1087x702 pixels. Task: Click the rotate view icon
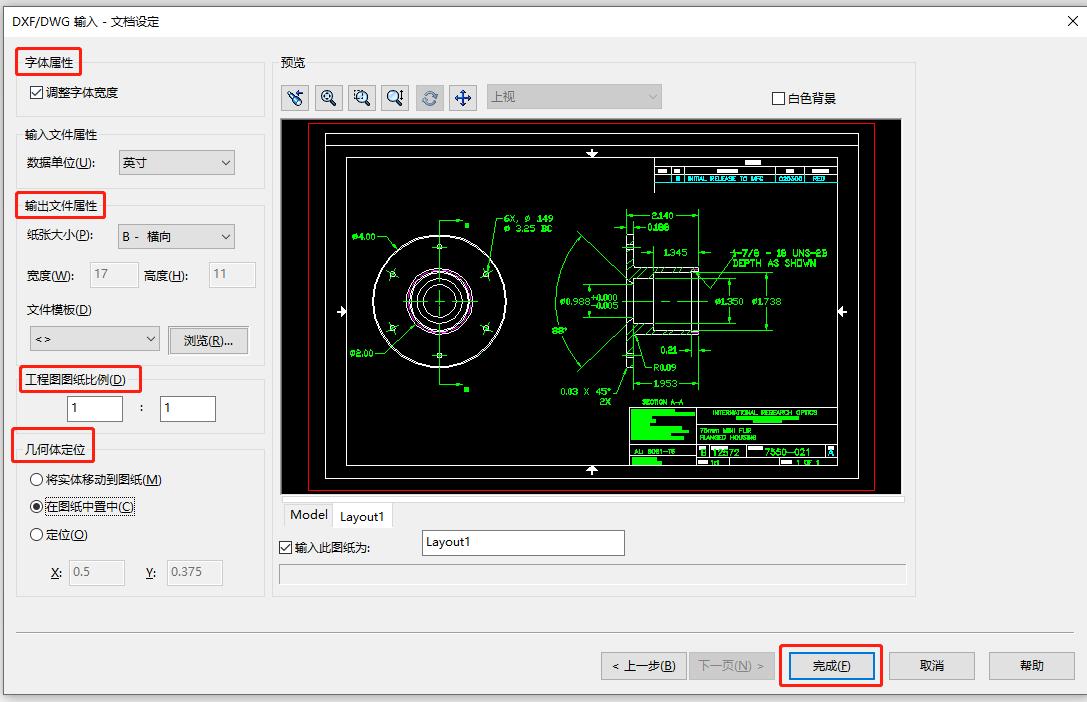click(x=429, y=97)
